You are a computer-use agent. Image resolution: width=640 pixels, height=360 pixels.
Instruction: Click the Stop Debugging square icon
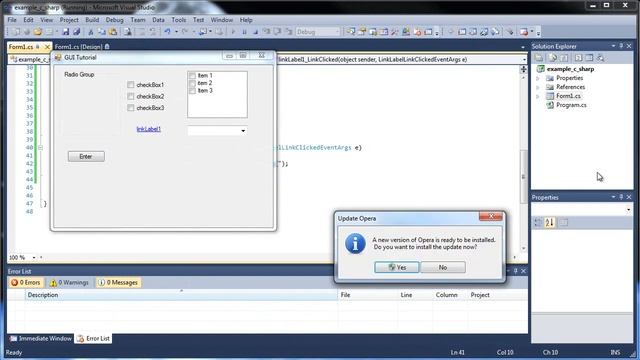(x=255, y=32)
